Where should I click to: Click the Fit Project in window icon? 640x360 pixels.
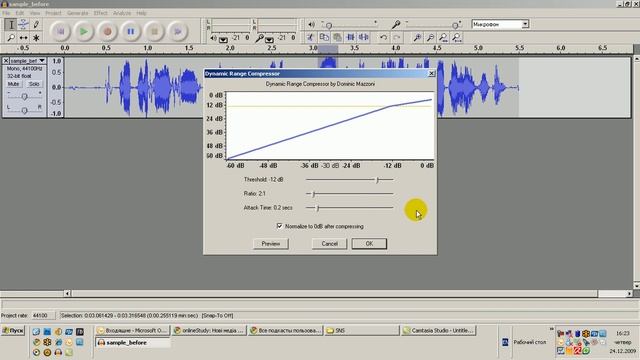(456, 38)
